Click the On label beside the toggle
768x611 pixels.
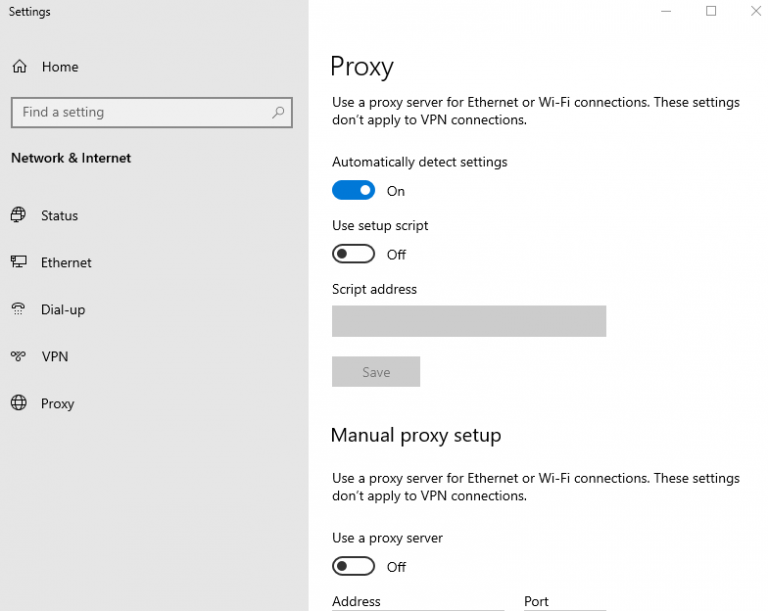click(x=396, y=191)
